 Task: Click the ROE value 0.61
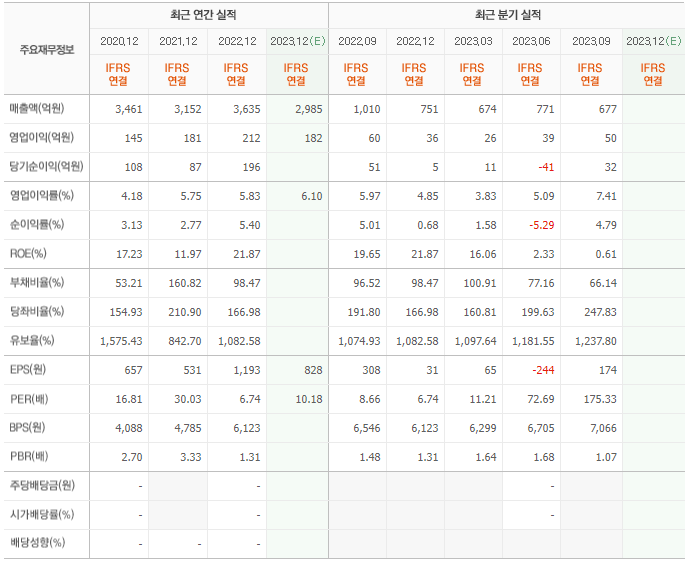tap(606, 254)
